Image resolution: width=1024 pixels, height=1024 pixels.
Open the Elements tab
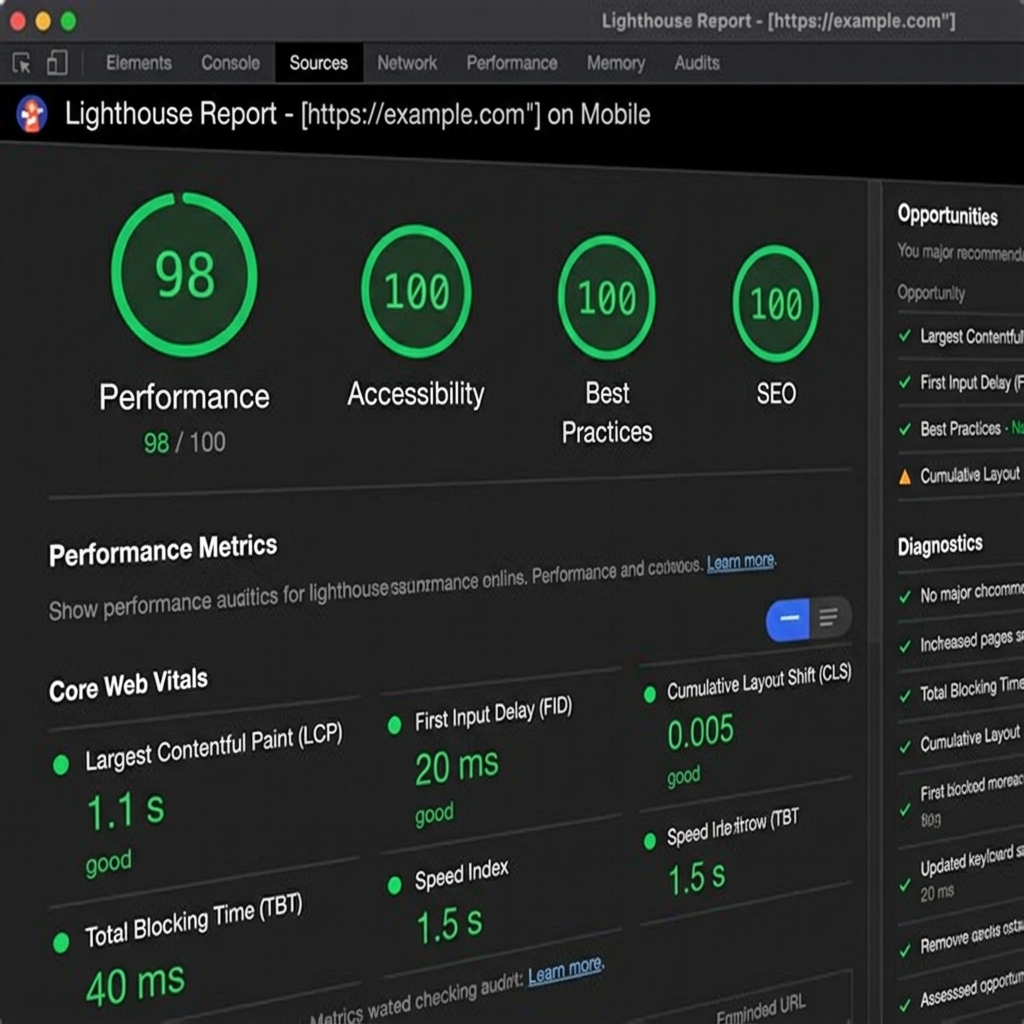tap(139, 63)
